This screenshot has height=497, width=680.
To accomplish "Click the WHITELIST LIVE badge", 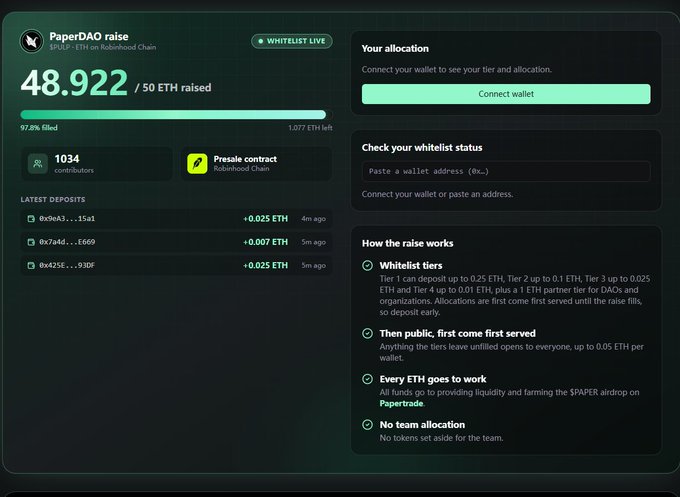I will (292, 41).
